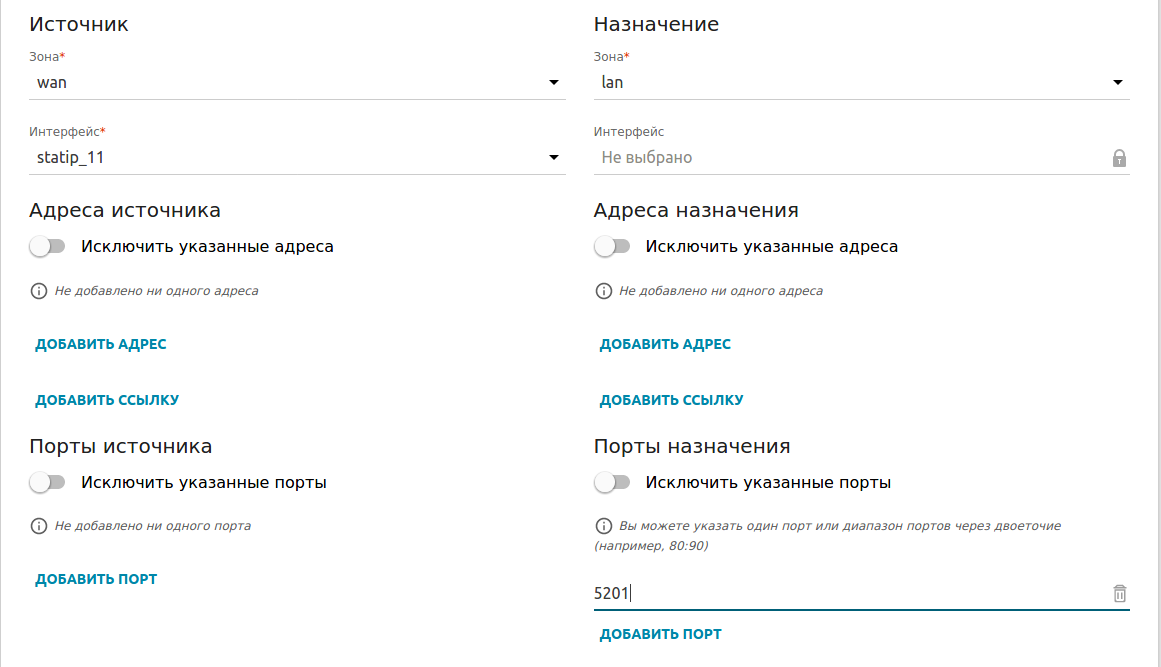Image resolution: width=1161 pixels, height=667 pixels.
Task: Enable exclude specified destination addresses switch
Action: tap(611, 246)
